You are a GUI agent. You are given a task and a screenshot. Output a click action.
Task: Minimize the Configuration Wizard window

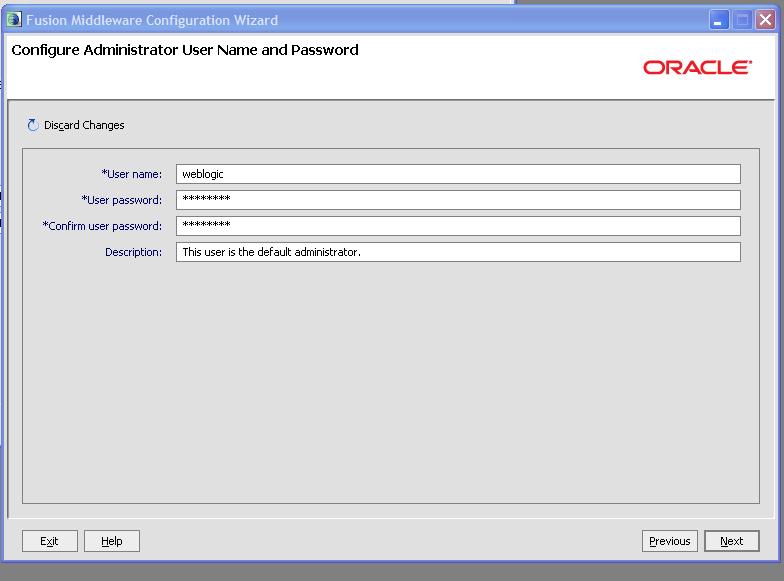point(719,20)
